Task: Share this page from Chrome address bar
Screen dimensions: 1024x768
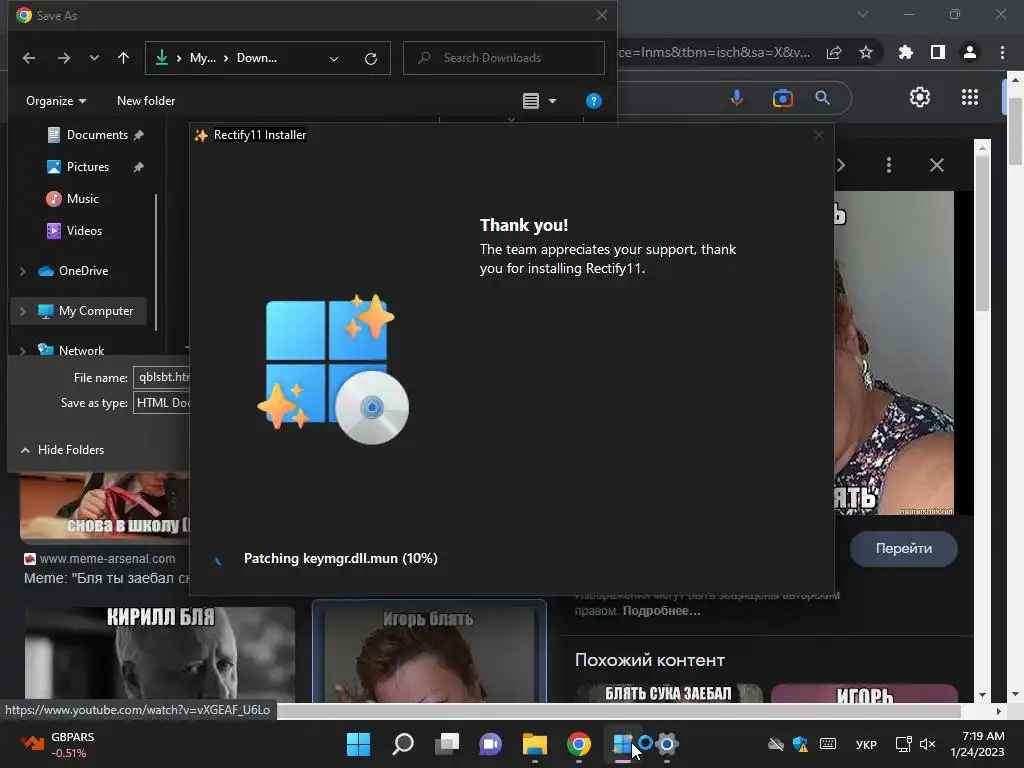Action: [834, 53]
